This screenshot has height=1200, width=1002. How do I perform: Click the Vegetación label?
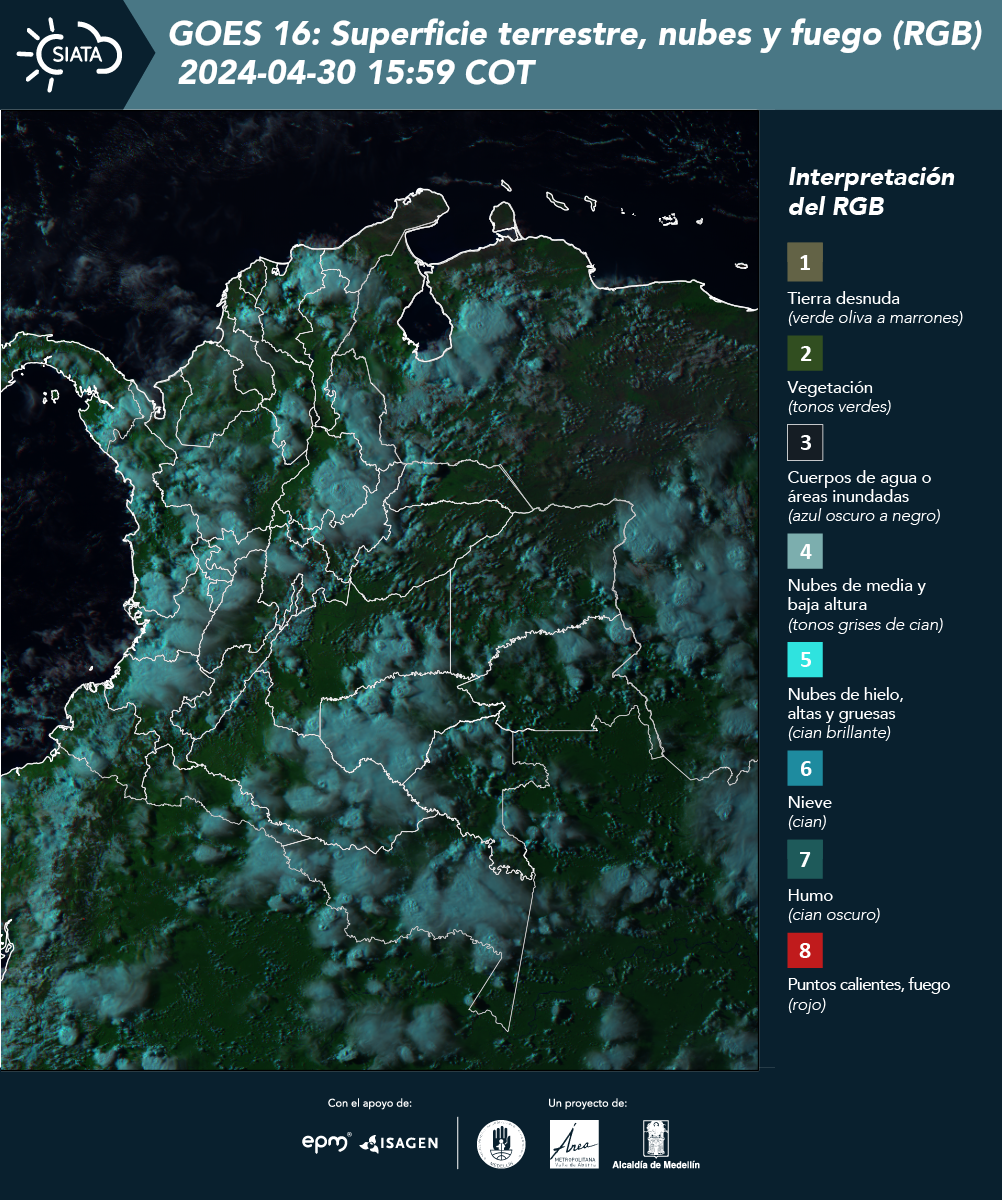point(830,388)
